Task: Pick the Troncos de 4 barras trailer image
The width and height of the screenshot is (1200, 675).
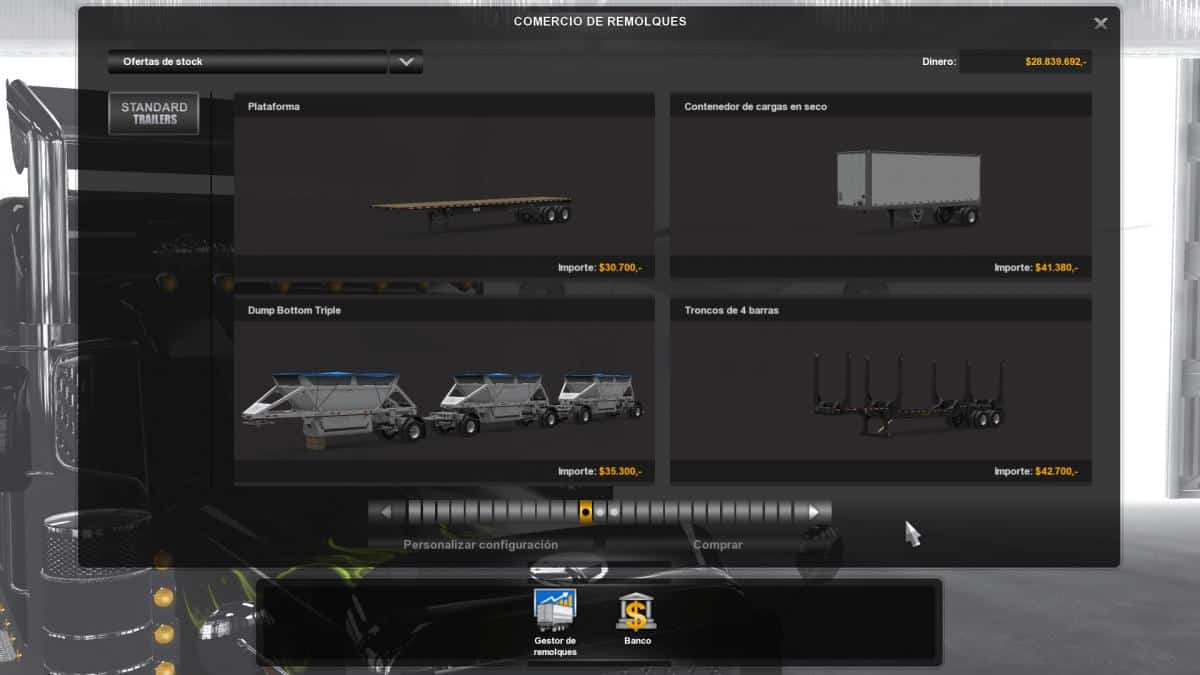Action: (x=908, y=395)
